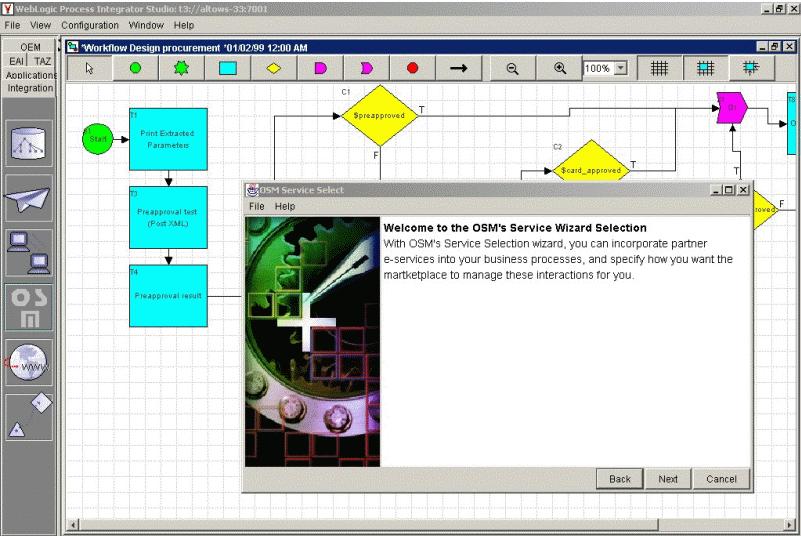
Task: Switch to the EAI tab
Action: (x=16, y=61)
